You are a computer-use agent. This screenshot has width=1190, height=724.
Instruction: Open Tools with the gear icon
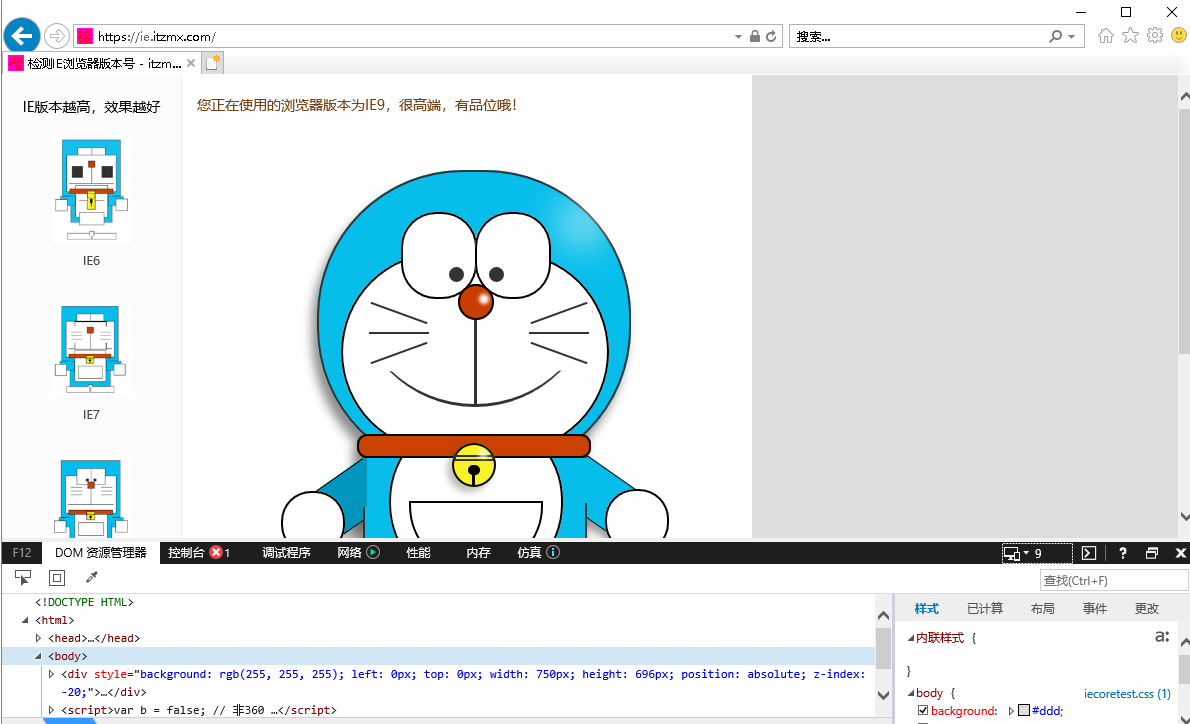pos(1154,36)
